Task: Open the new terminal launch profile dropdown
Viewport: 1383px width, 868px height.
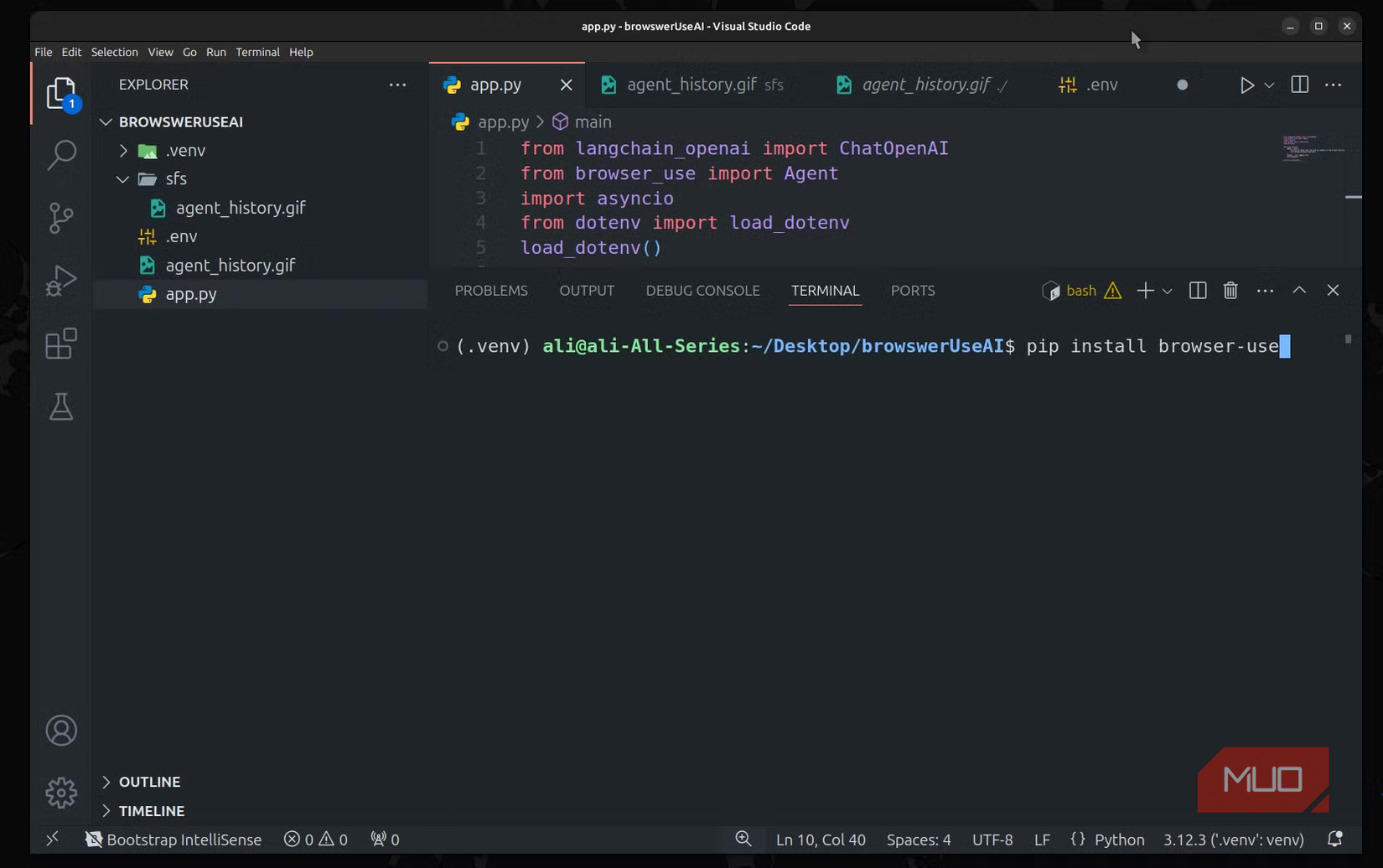Action: pos(1167,291)
